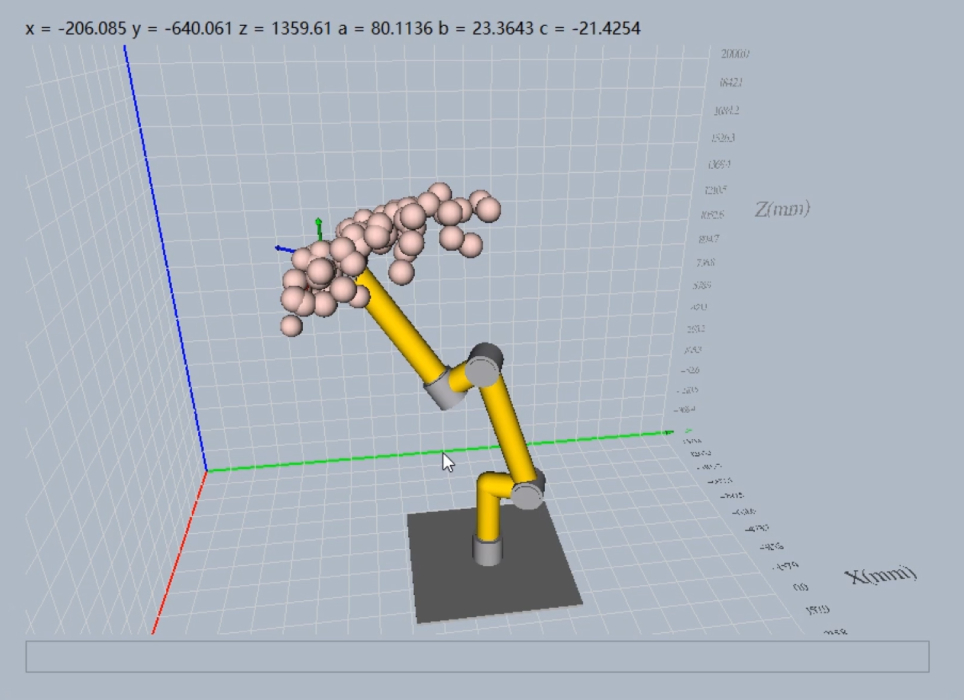Screen dimensions: 964x700
Task: Click the small blue arrow on the end-effector frame
Action: pos(280,248)
